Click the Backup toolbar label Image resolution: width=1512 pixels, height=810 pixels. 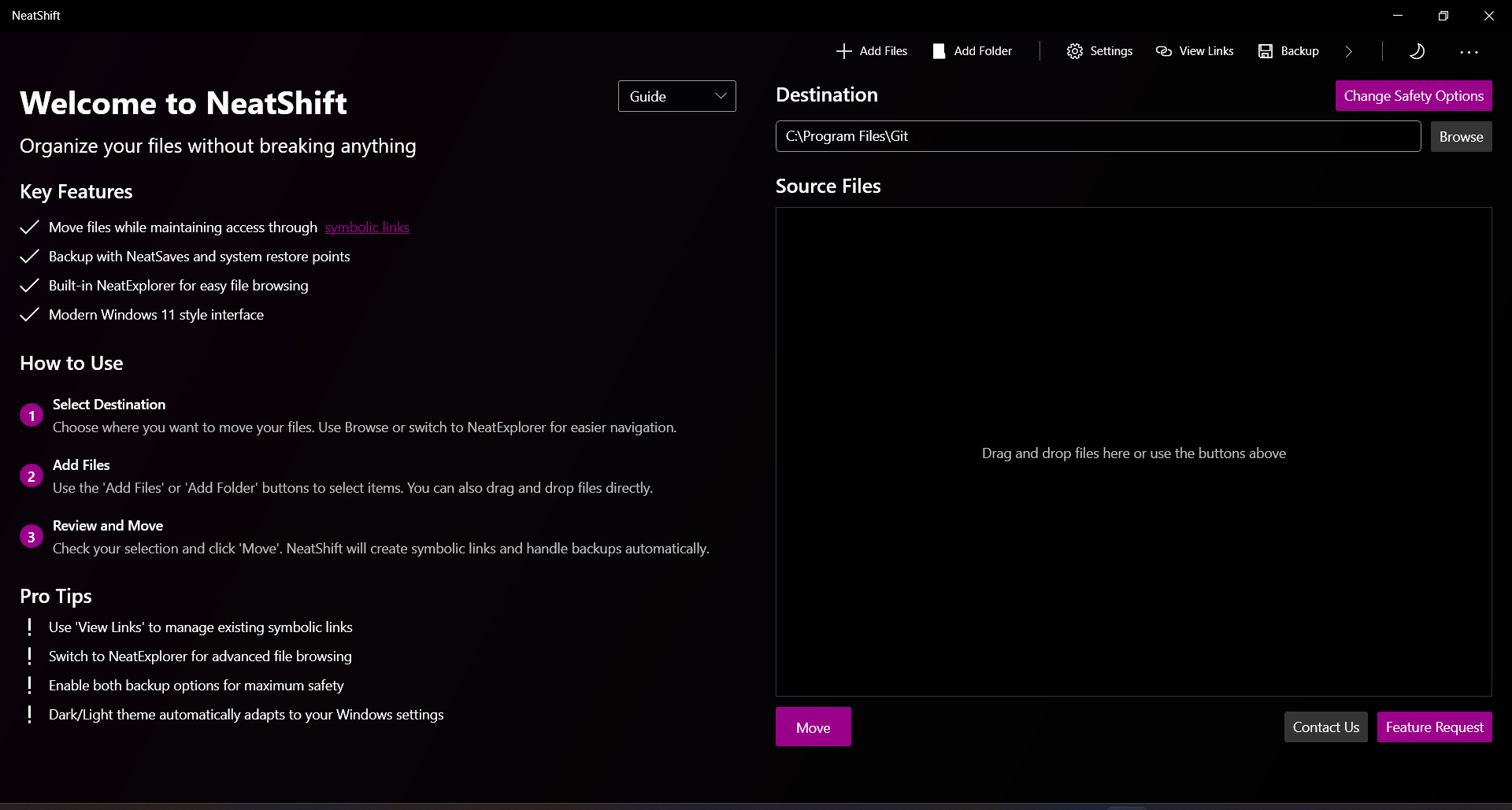1299,51
